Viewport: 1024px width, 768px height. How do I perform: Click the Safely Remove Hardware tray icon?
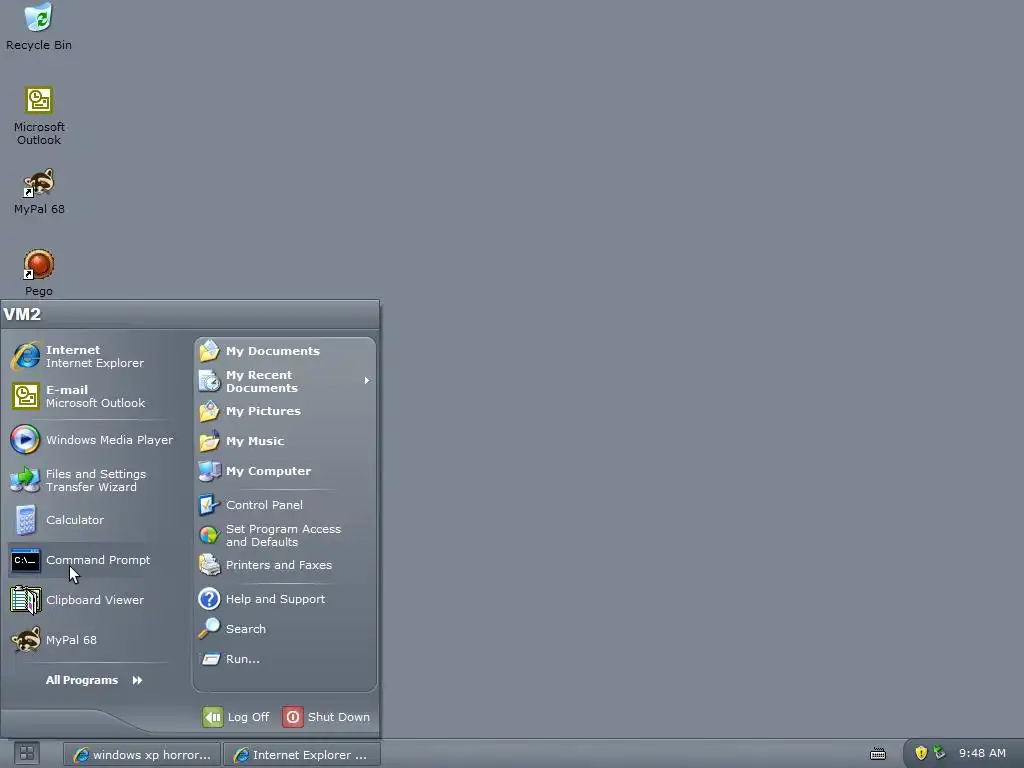tap(939, 752)
